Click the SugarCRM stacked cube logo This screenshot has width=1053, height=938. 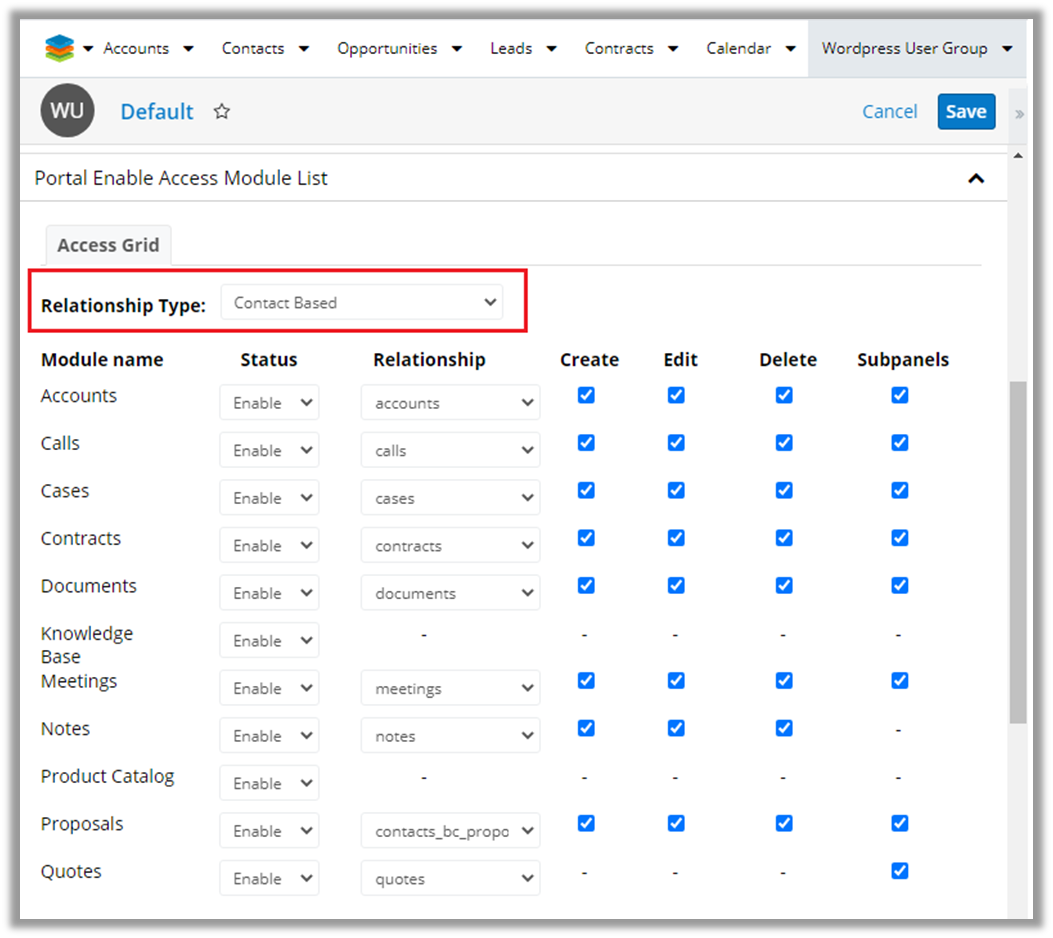60,48
